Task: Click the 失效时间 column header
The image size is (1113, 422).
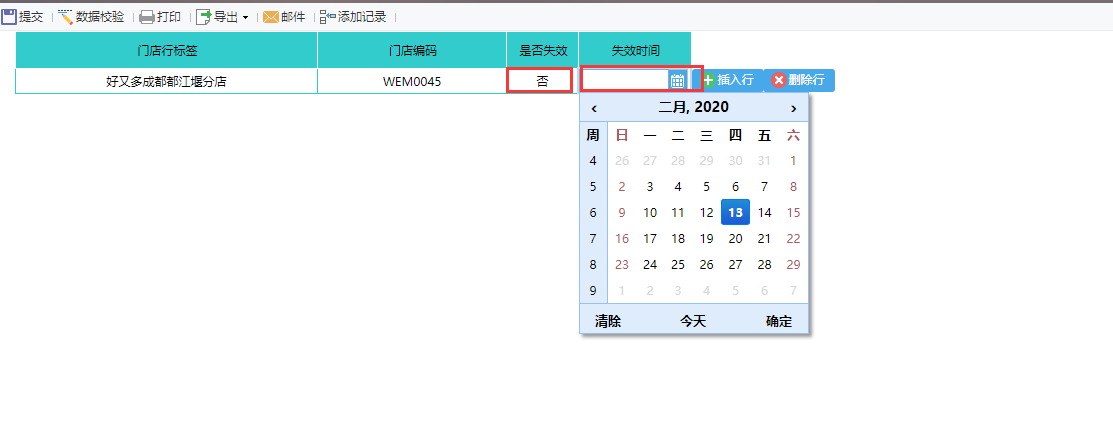Action: pos(635,50)
